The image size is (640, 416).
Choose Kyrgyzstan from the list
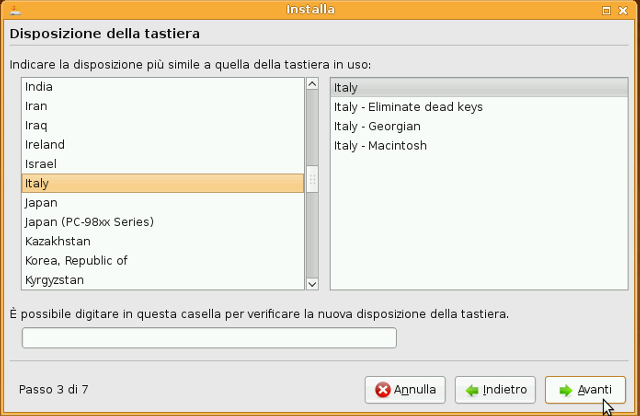[x=162, y=280]
